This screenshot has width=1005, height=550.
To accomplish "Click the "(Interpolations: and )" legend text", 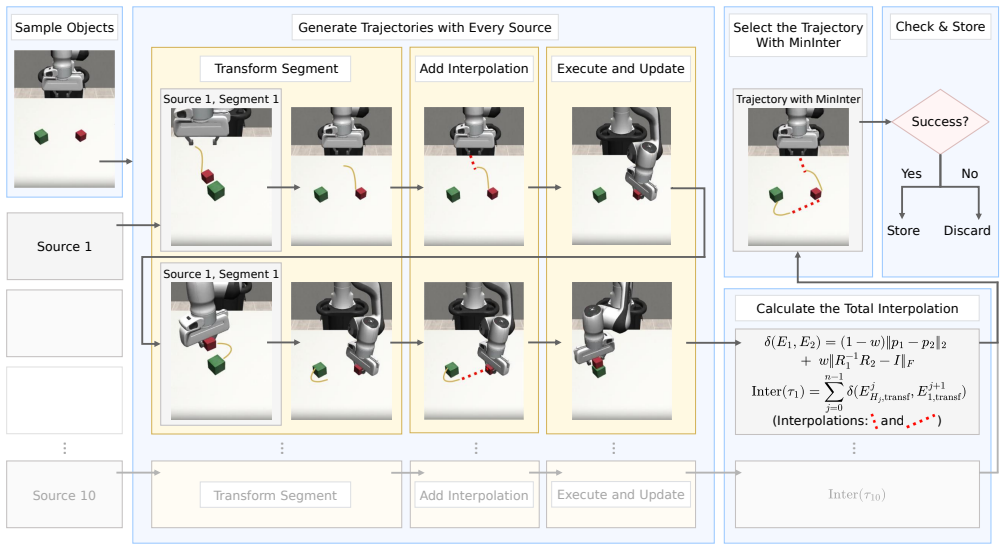I will coord(857,421).
